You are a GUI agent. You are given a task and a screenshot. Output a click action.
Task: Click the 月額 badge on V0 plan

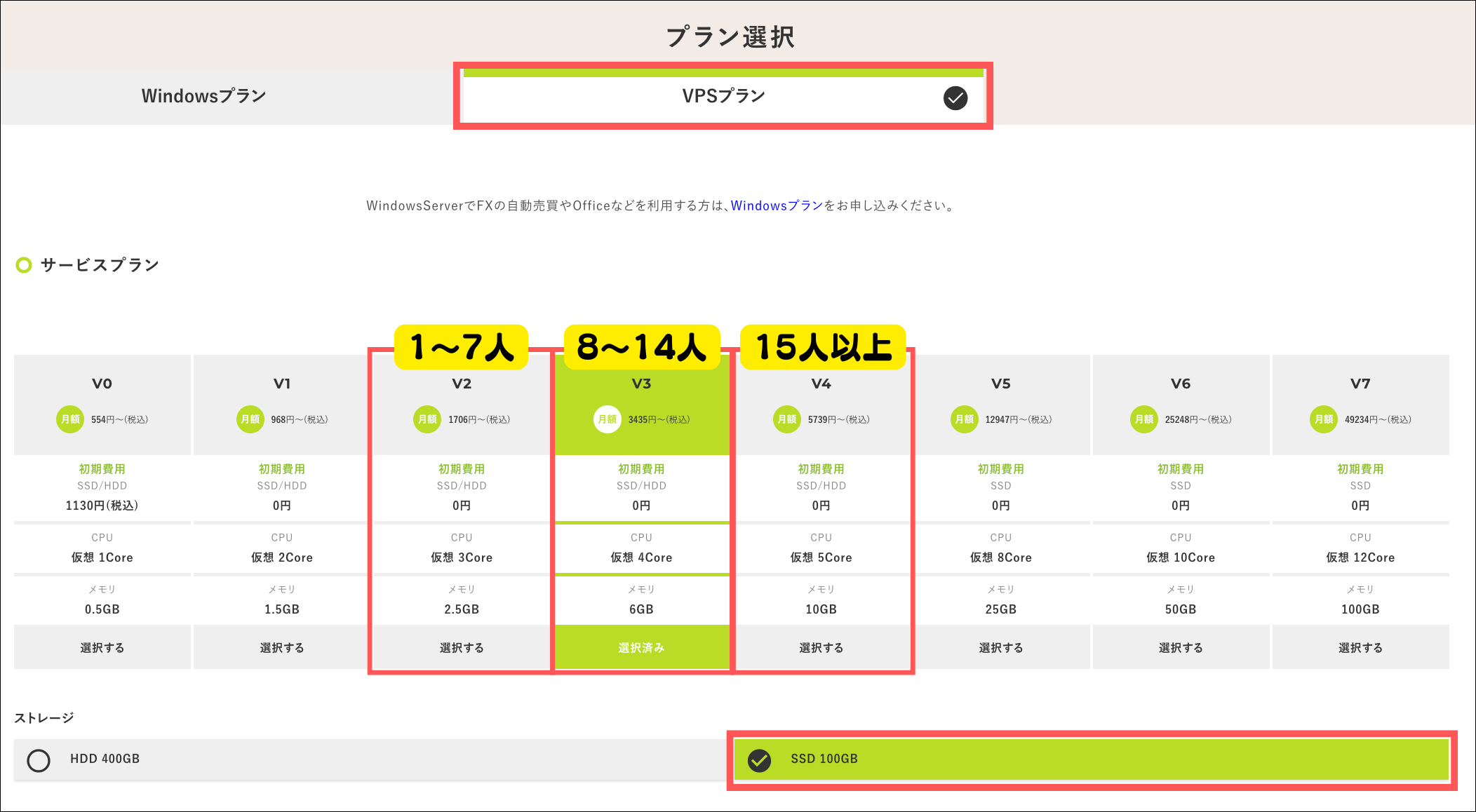70,419
